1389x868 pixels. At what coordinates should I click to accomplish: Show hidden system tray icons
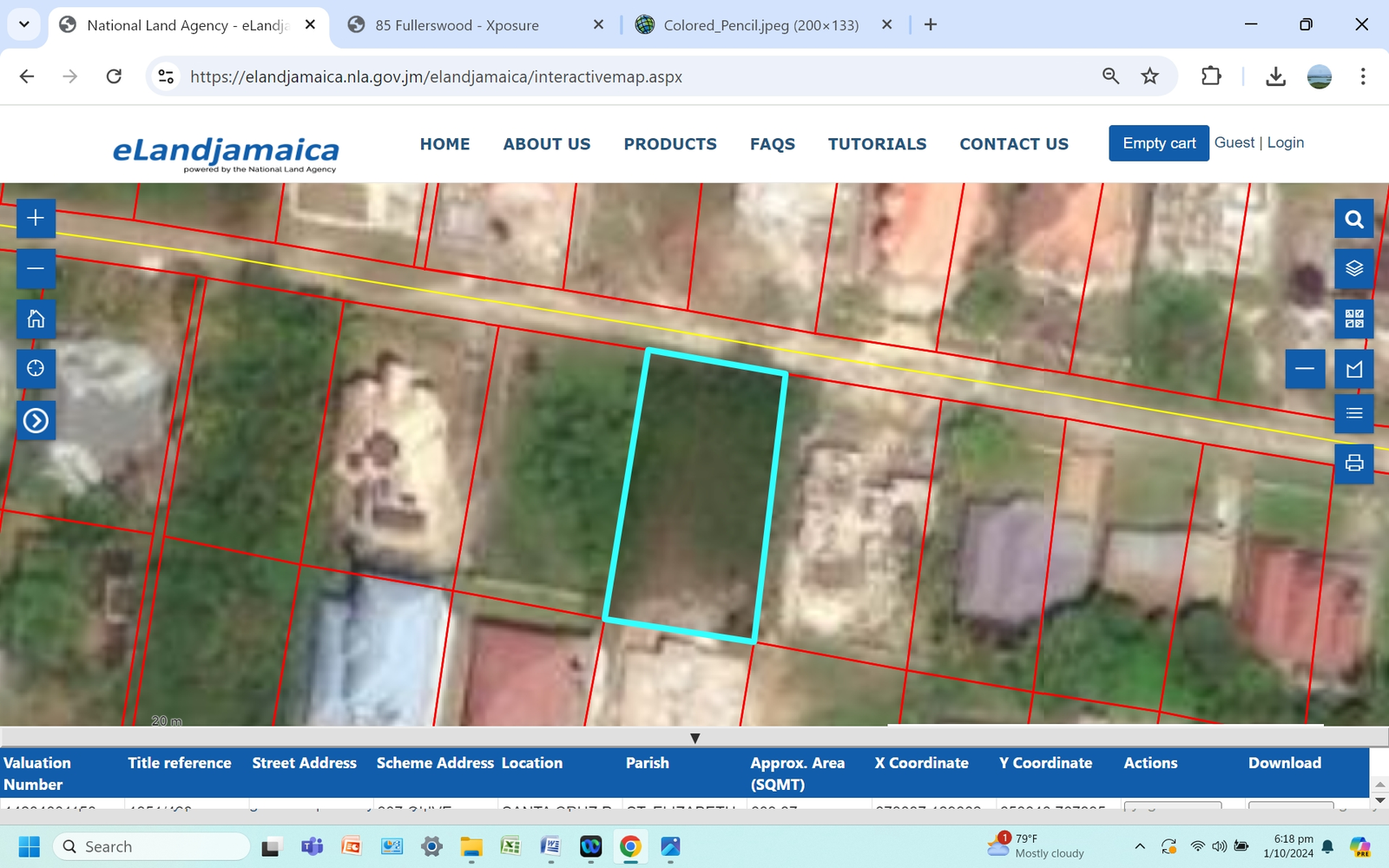tap(1140, 845)
